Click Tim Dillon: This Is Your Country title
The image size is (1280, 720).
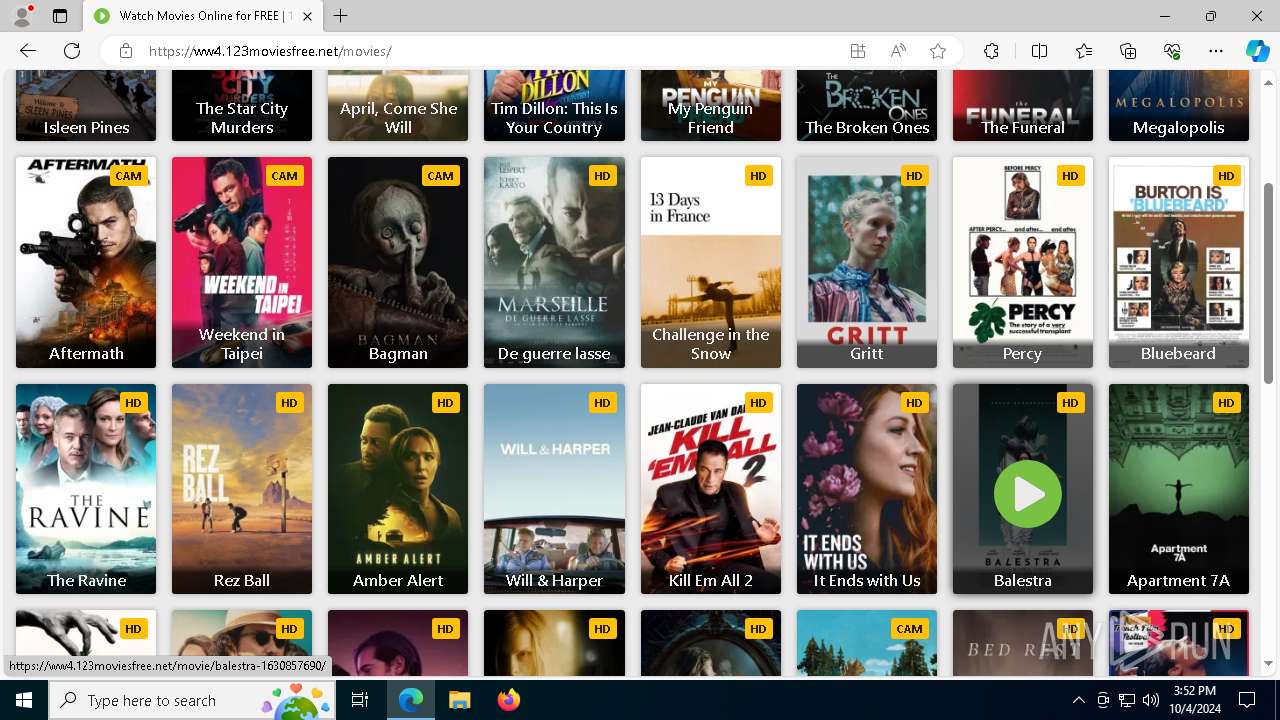pyautogui.click(x=554, y=117)
